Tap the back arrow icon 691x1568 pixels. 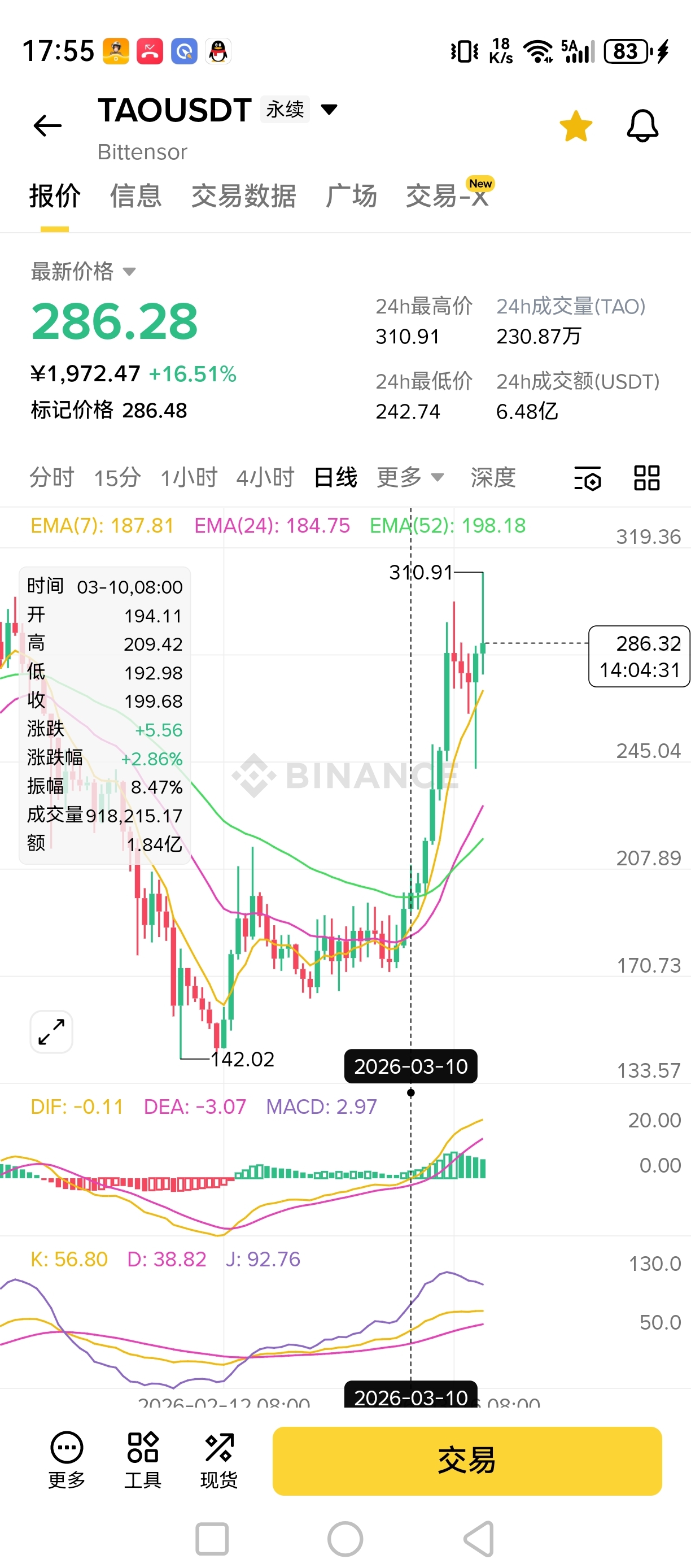tap(47, 126)
